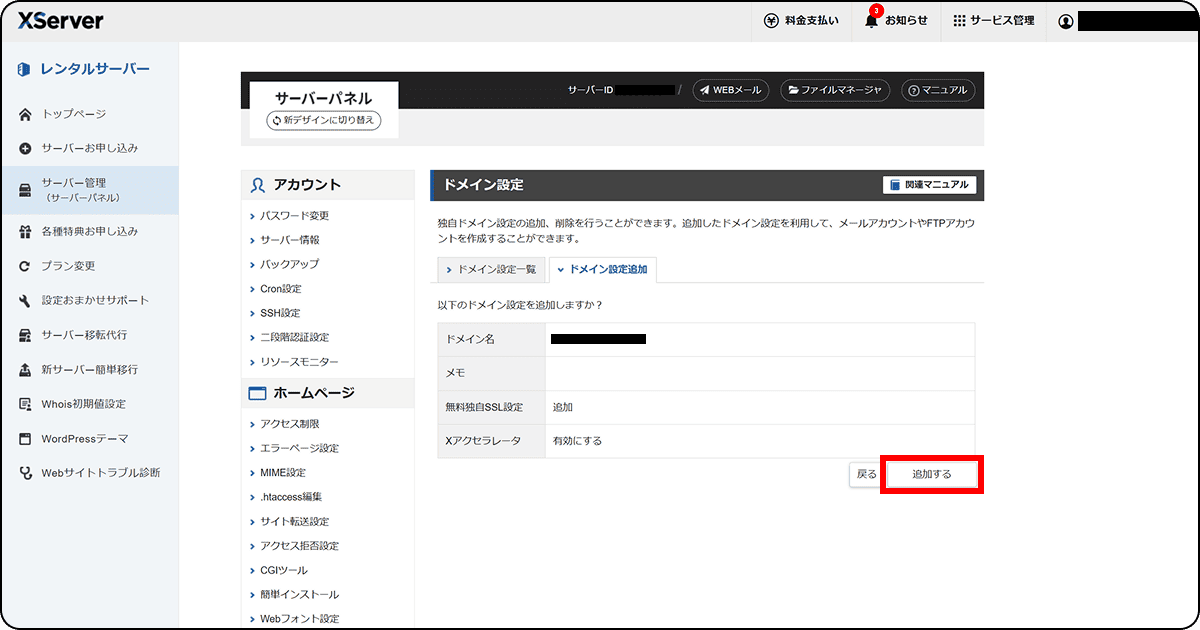Click 追加する button
1200x630 pixels.
coord(932,474)
